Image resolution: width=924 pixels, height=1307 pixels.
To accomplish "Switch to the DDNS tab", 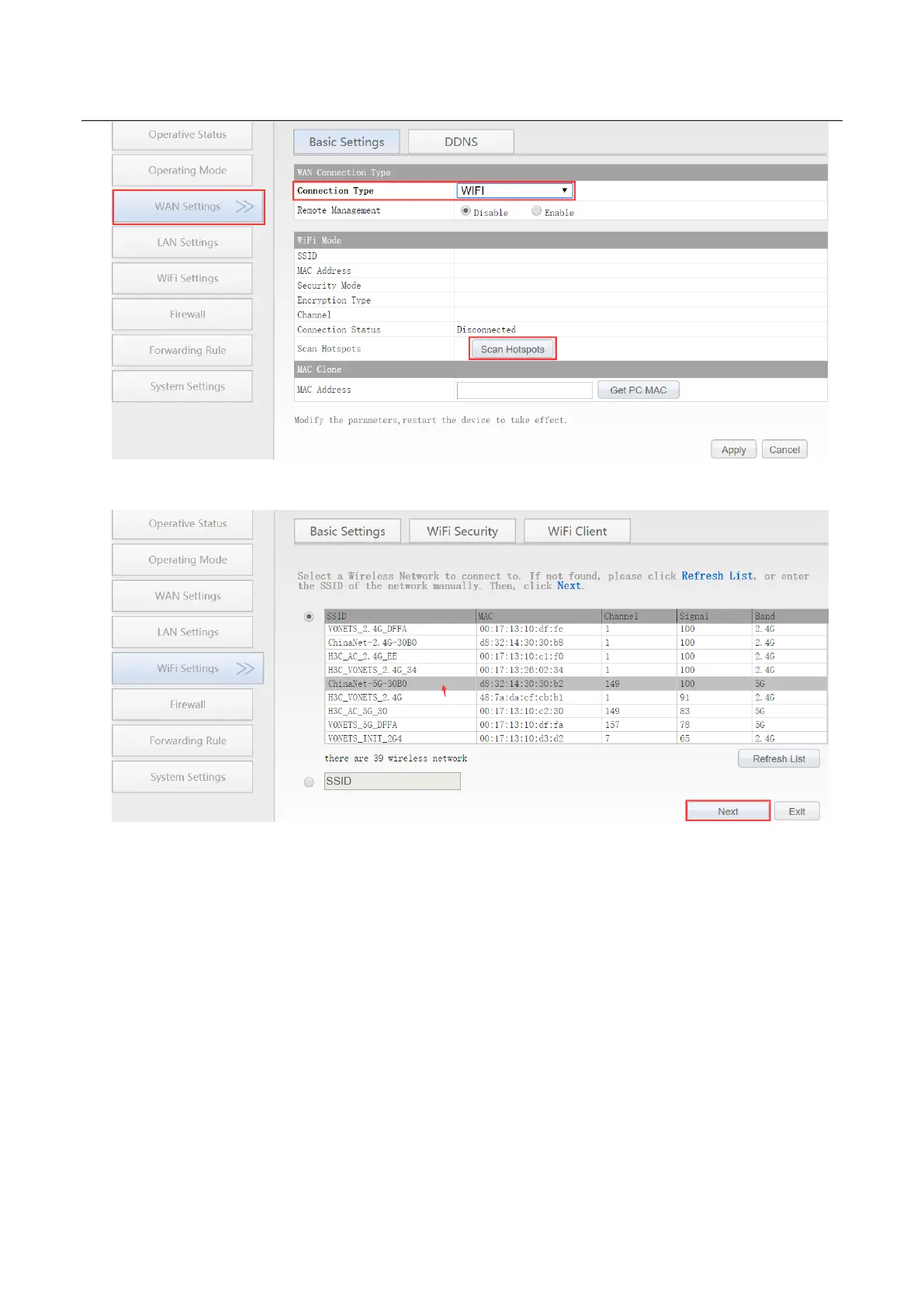I will tap(461, 142).
